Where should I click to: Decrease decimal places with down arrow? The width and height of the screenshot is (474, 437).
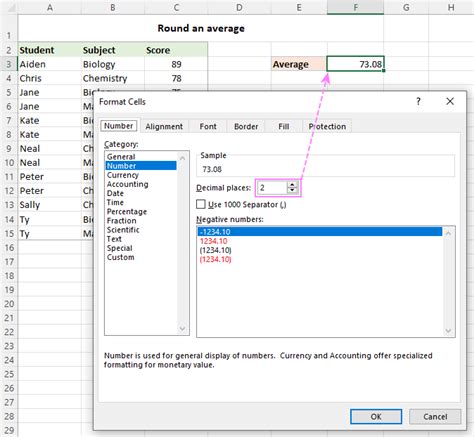(292, 190)
